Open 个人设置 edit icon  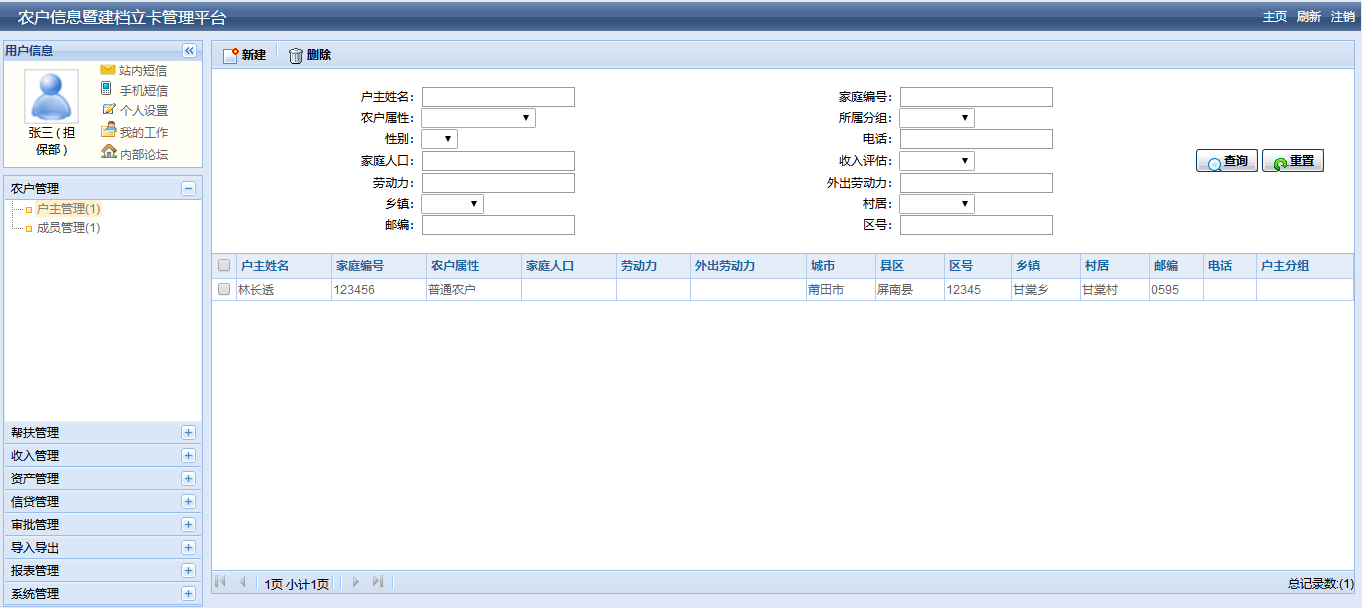pos(109,110)
